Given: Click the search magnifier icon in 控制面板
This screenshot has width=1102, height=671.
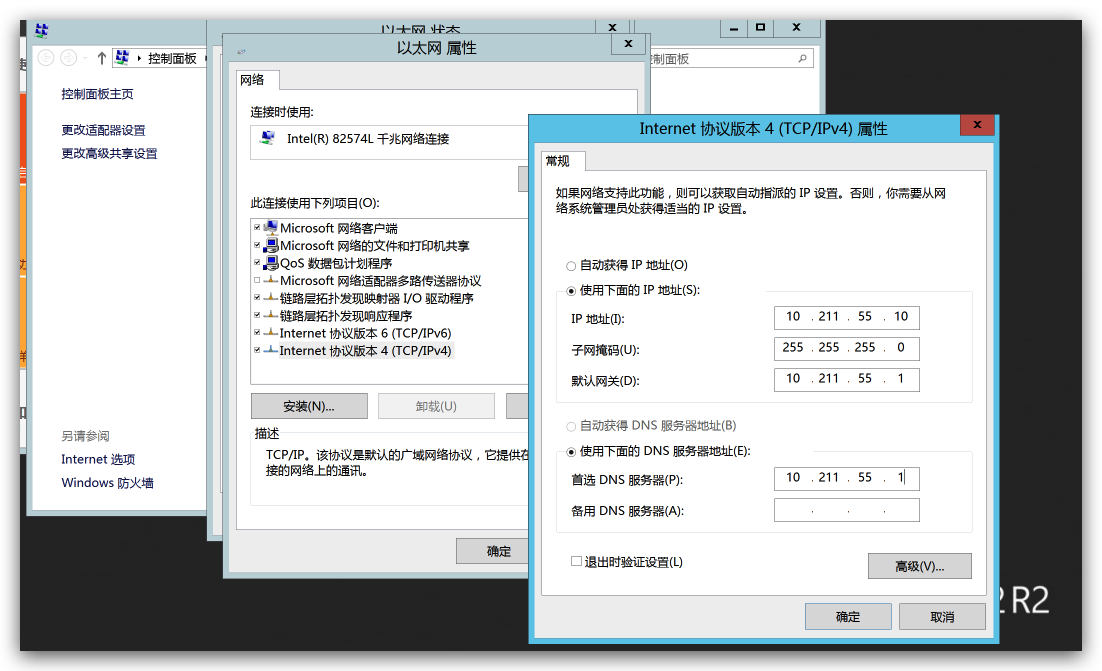Looking at the screenshot, I should tap(802, 60).
